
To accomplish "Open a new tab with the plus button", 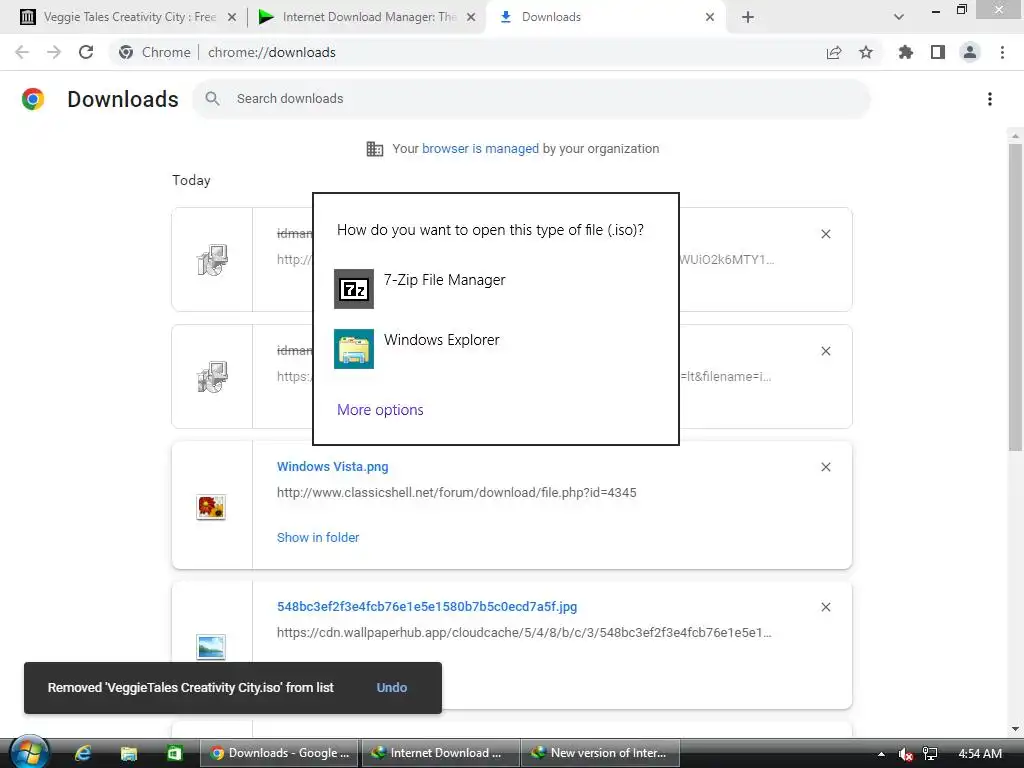I will (x=748, y=17).
